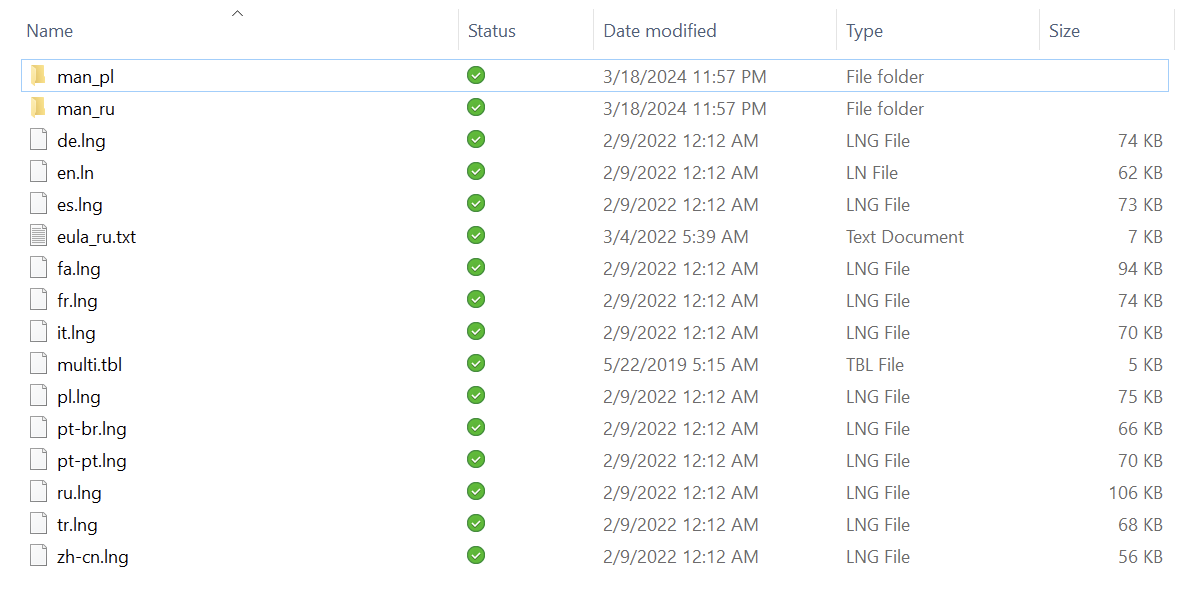The image size is (1194, 596).
Task: Click the green status checkmark for man_pl
Action: [476, 75]
